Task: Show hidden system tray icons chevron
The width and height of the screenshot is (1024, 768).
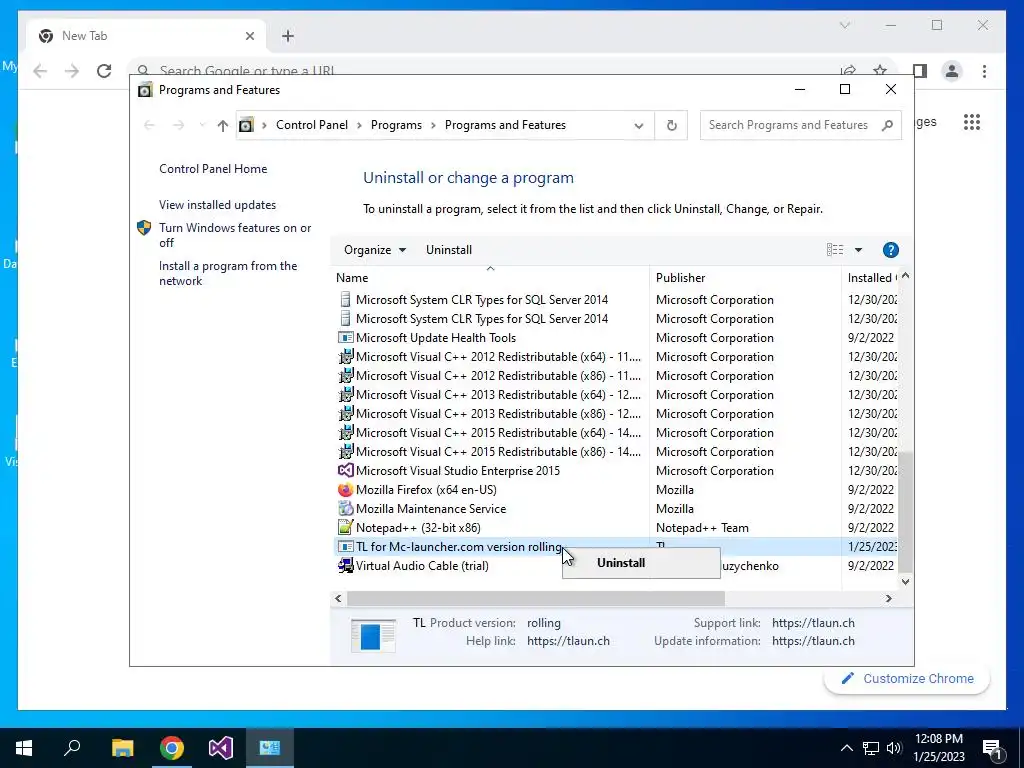Action: point(846,748)
